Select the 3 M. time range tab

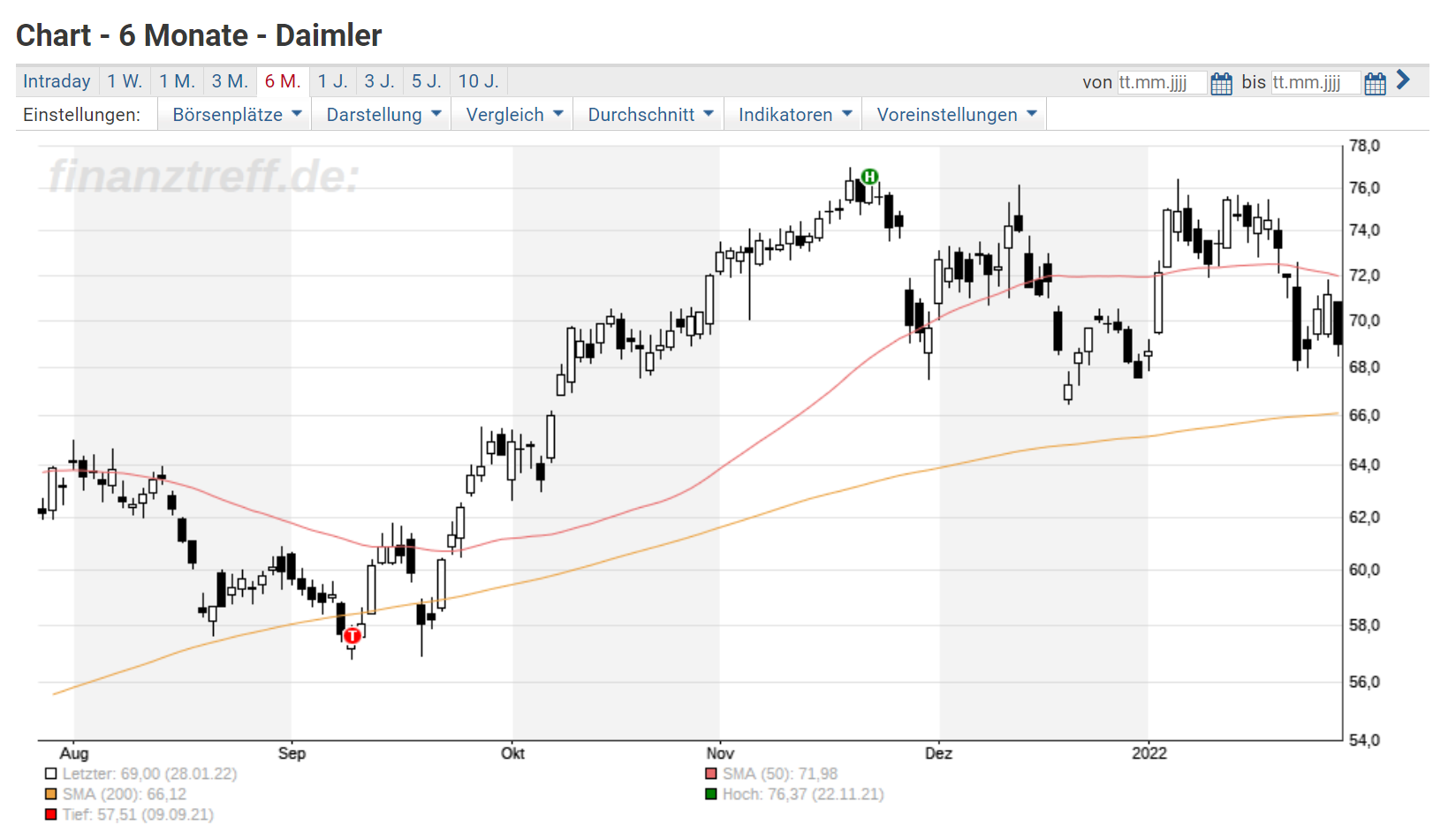pos(230,81)
